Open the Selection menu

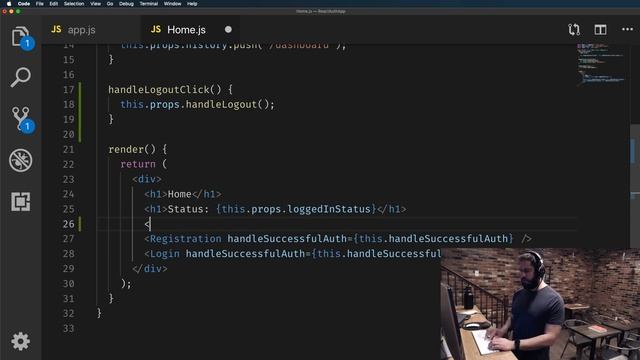coord(74,4)
